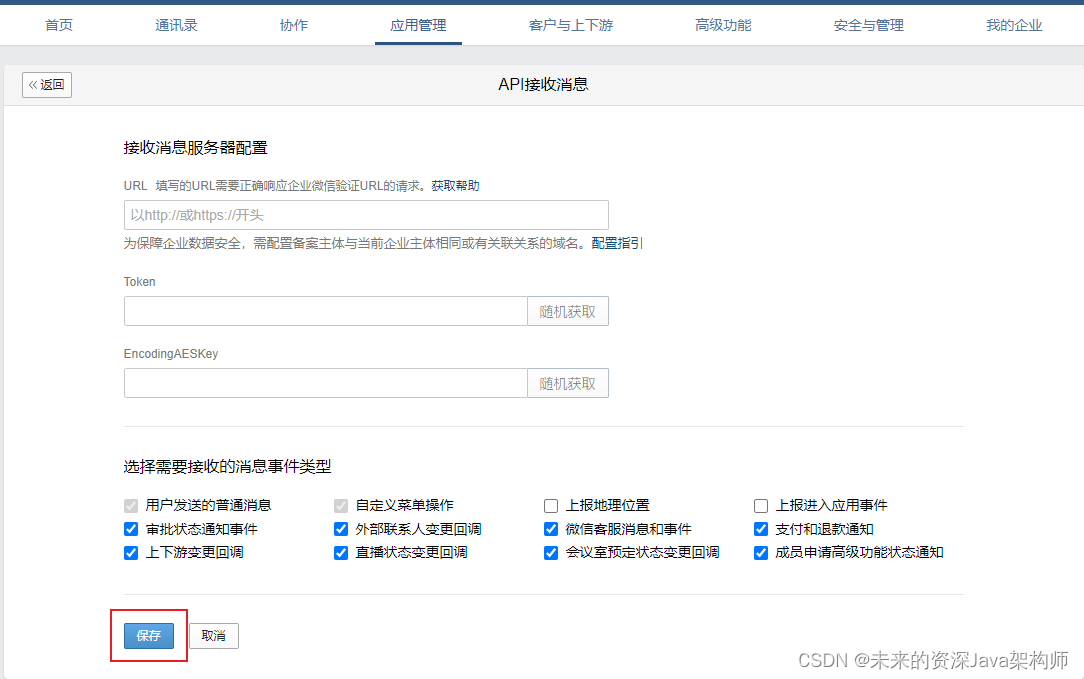The image size is (1084, 679).
Task: Toggle 自定义菜单操作 checkbox
Action: 341,506
